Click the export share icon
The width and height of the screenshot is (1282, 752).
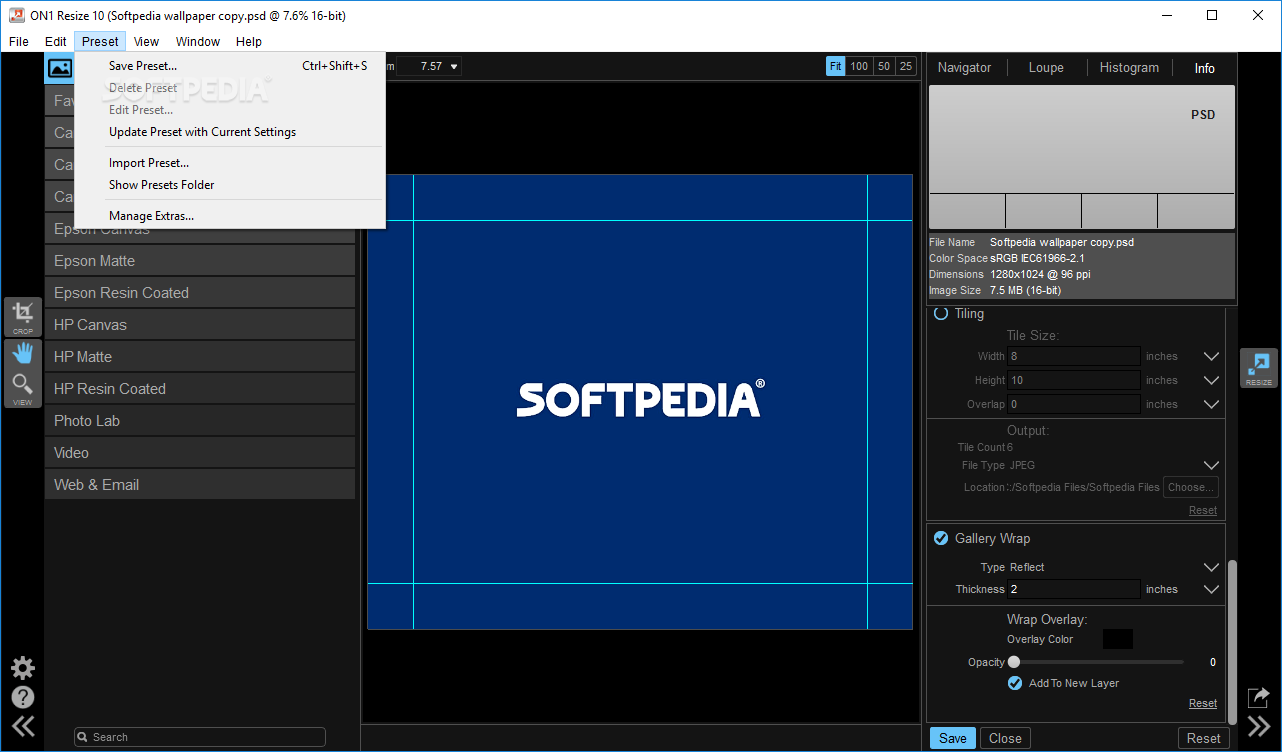click(1258, 697)
